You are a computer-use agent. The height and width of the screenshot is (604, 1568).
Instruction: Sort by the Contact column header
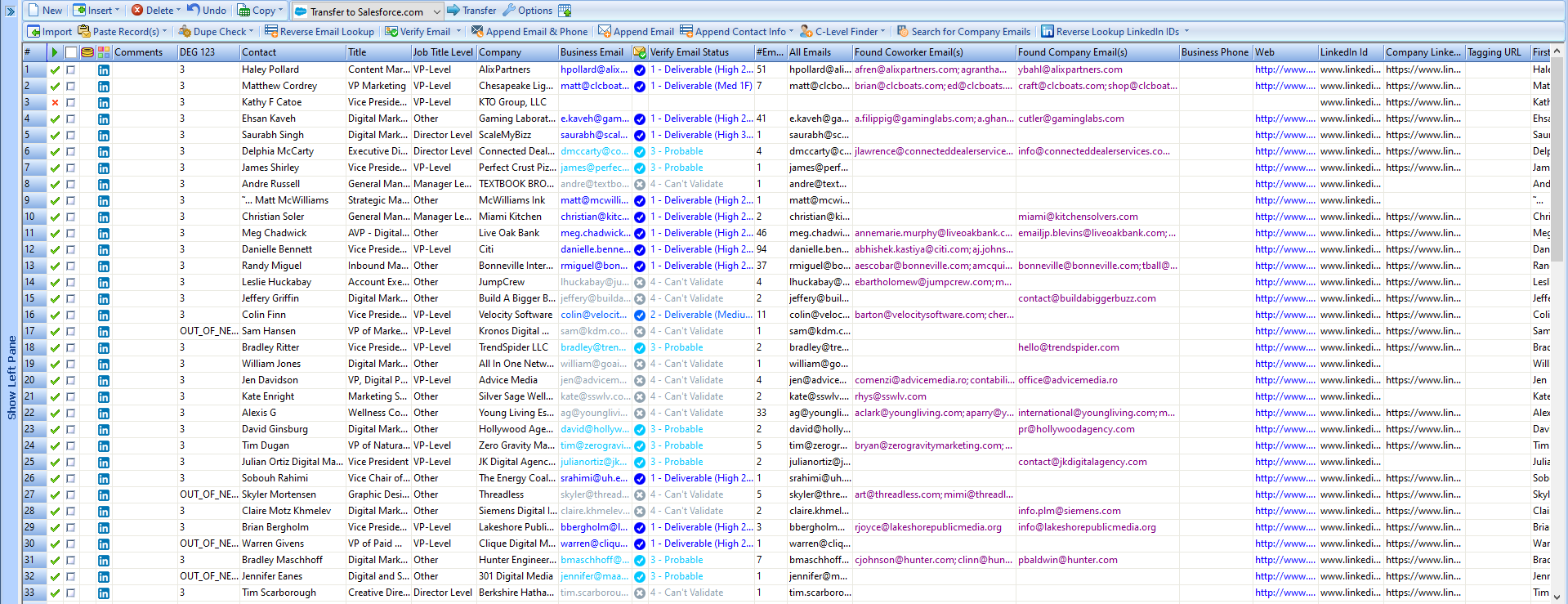click(293, 52)
